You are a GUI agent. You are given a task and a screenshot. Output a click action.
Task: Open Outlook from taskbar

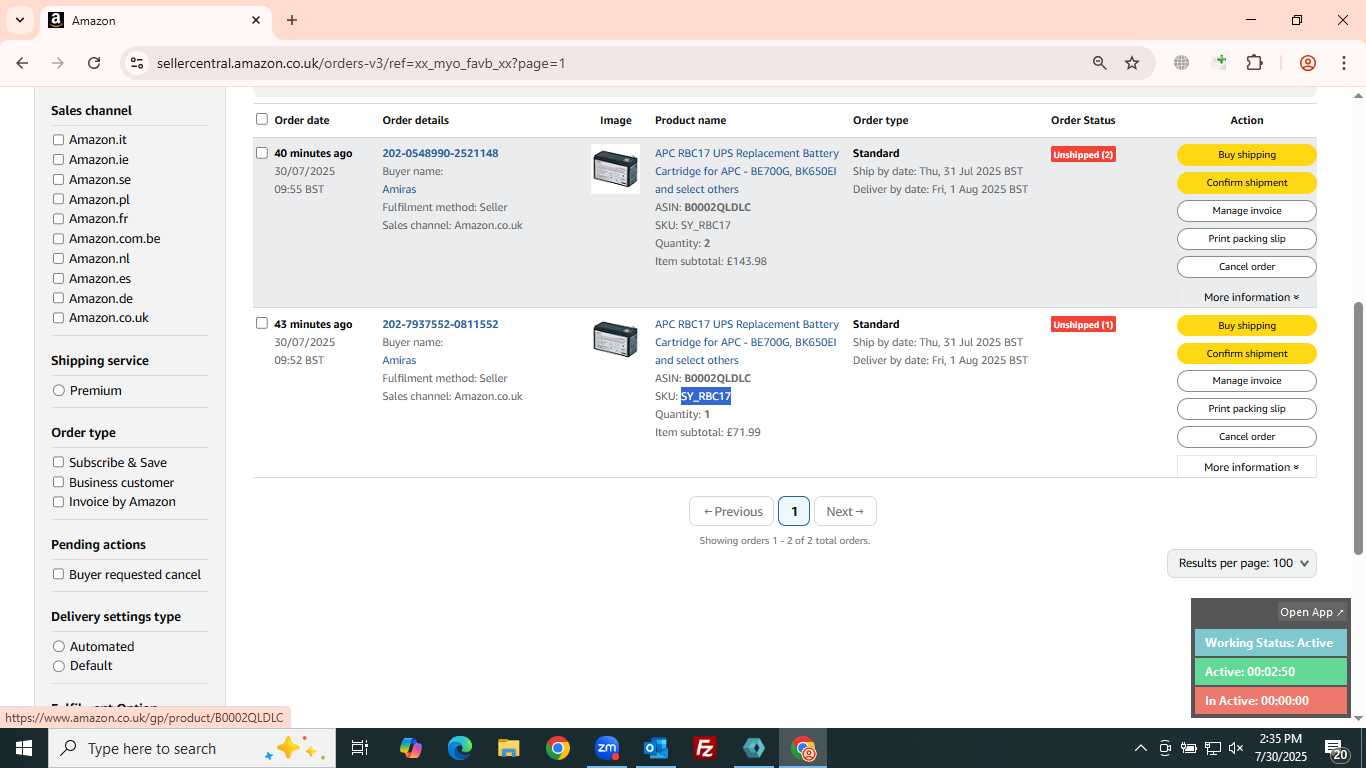tap(656, 748)
